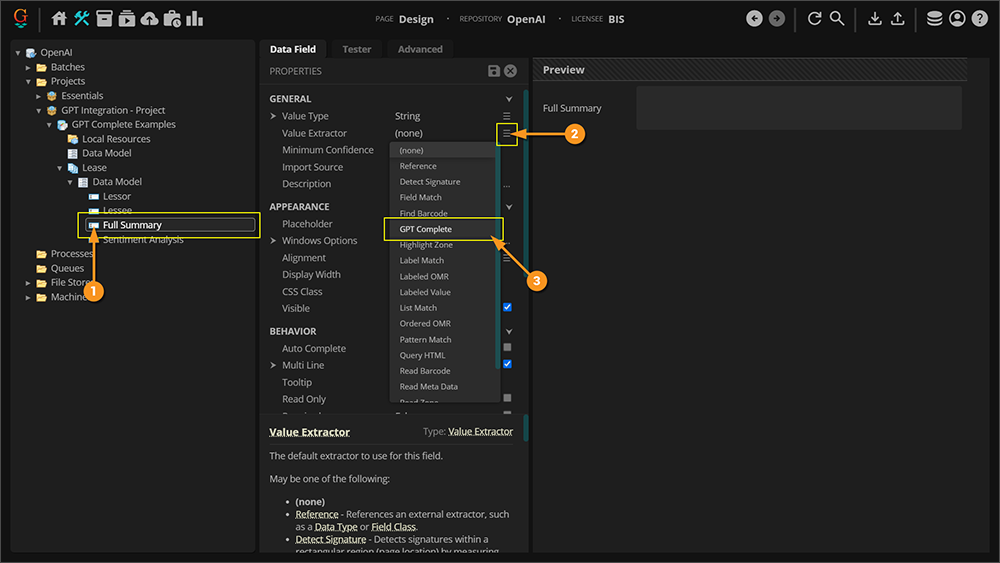Select the Full Summary tree node
Screen dimensions: 1000x563
coord(132,225)
